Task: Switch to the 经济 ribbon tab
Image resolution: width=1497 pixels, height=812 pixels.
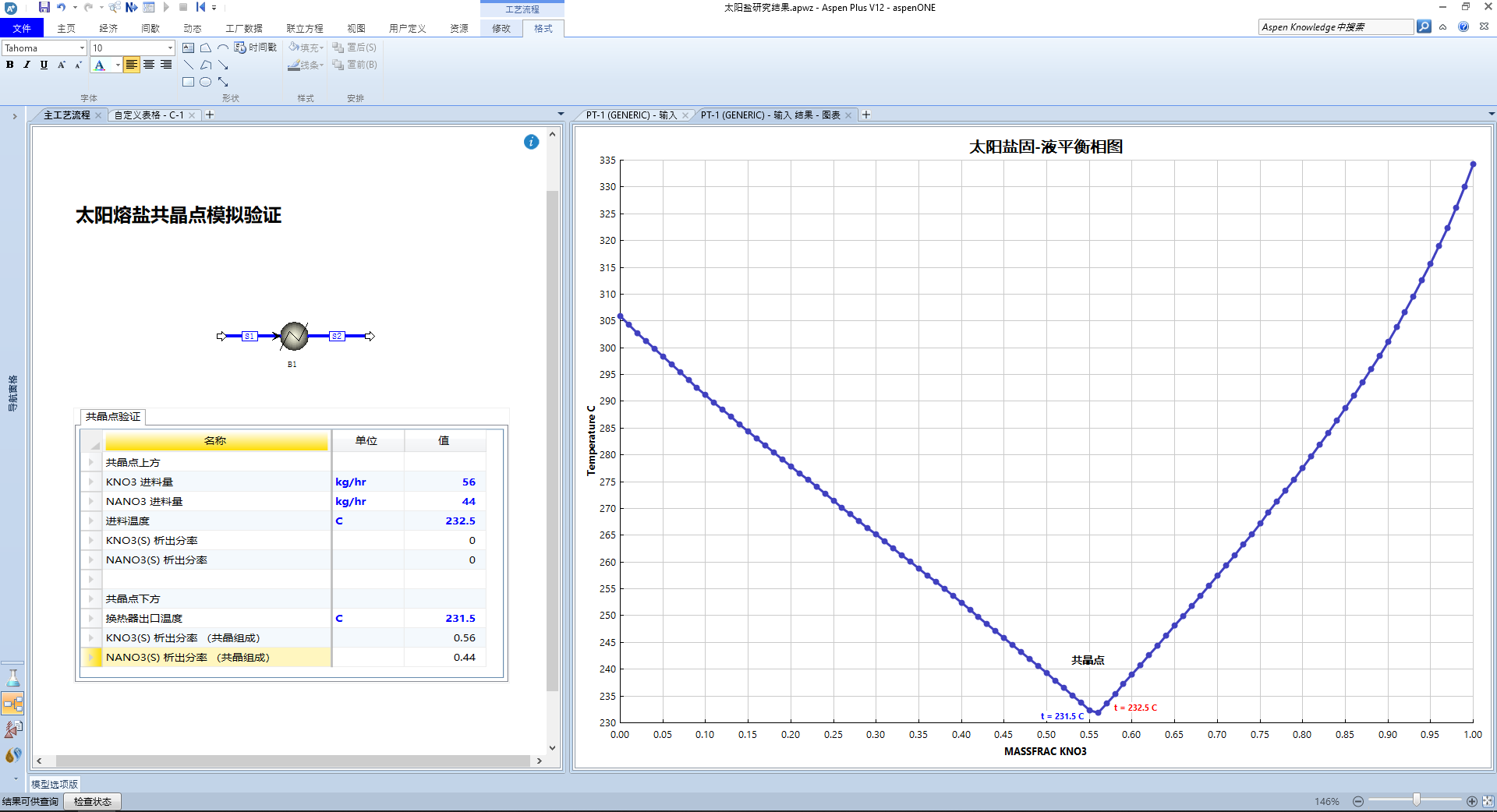Action: coord(108,28)
